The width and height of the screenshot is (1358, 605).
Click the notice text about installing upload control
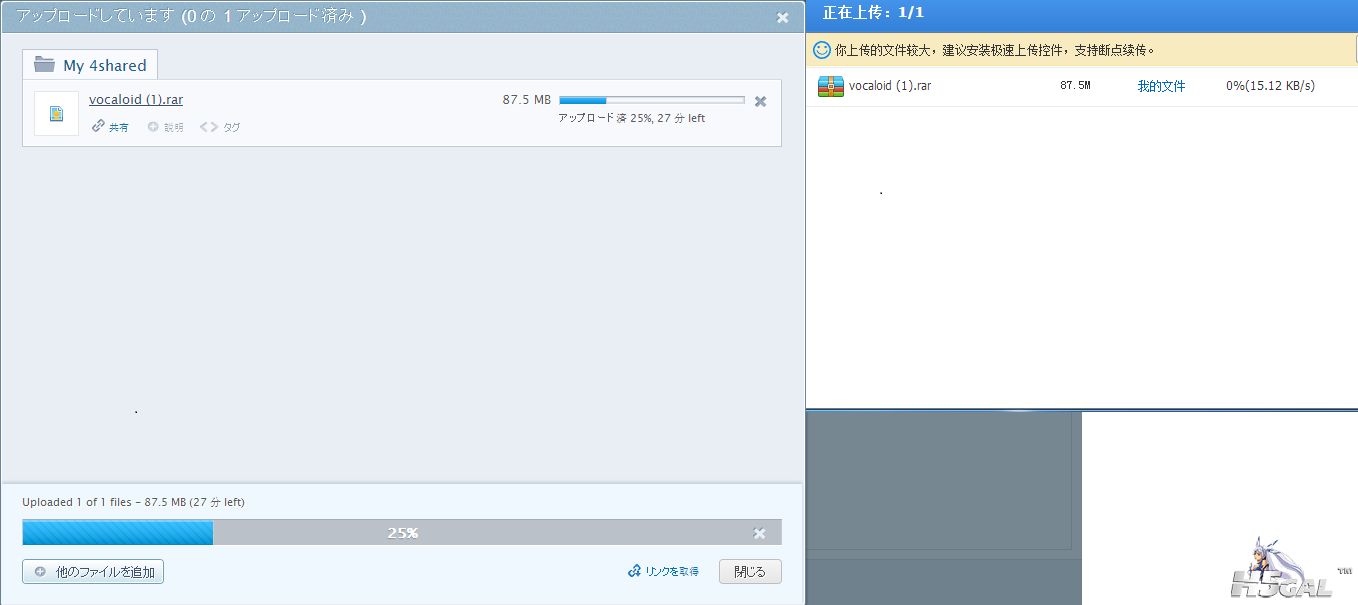[995, 49]
